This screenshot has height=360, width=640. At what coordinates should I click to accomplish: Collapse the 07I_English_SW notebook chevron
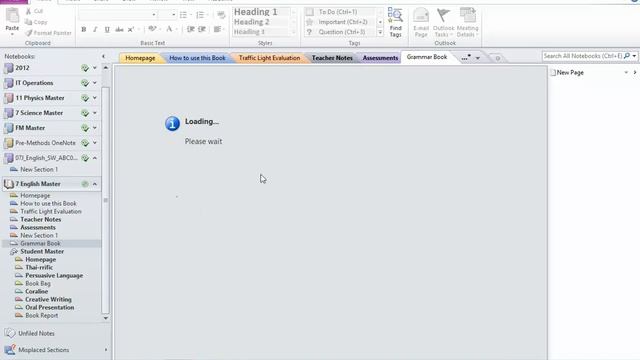tap(95, 158)
